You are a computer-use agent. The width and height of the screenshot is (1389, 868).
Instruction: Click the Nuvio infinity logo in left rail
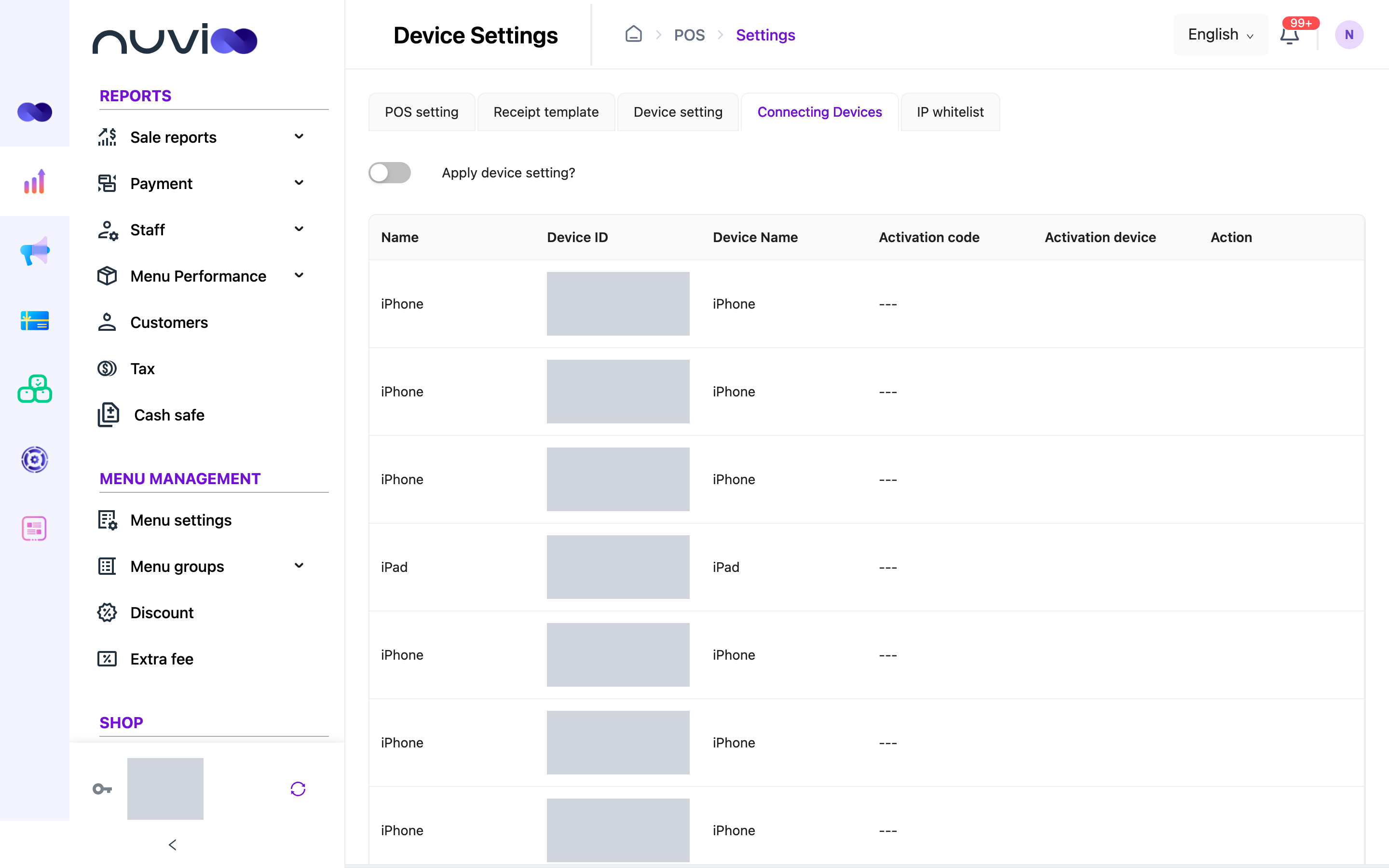(x=34, y=112)
